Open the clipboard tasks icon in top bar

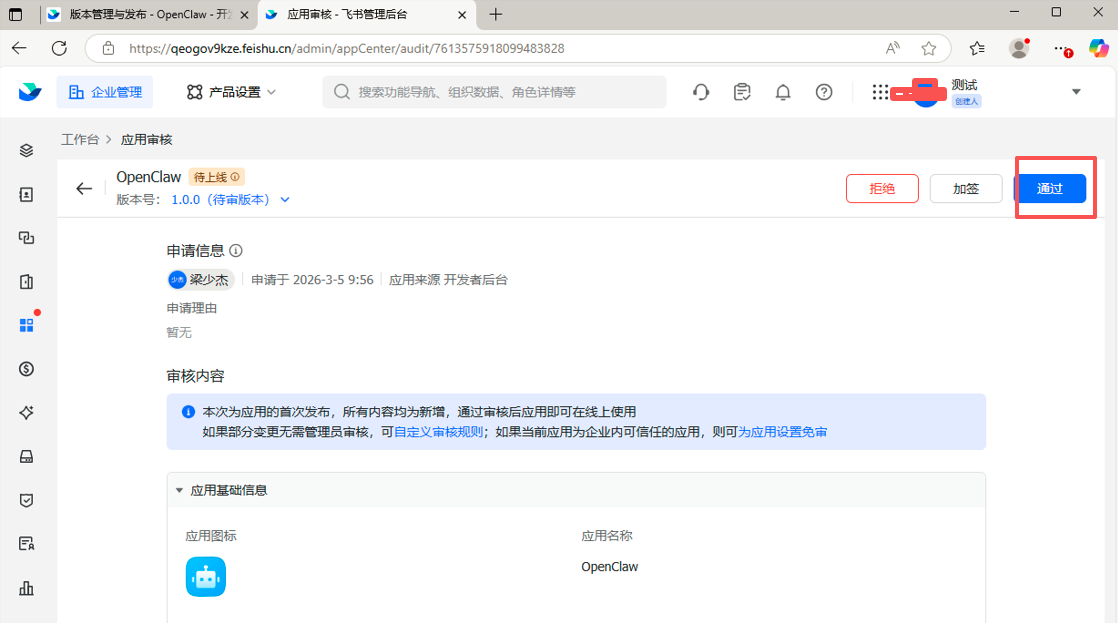pyautogui.click(x=742, y=91)
